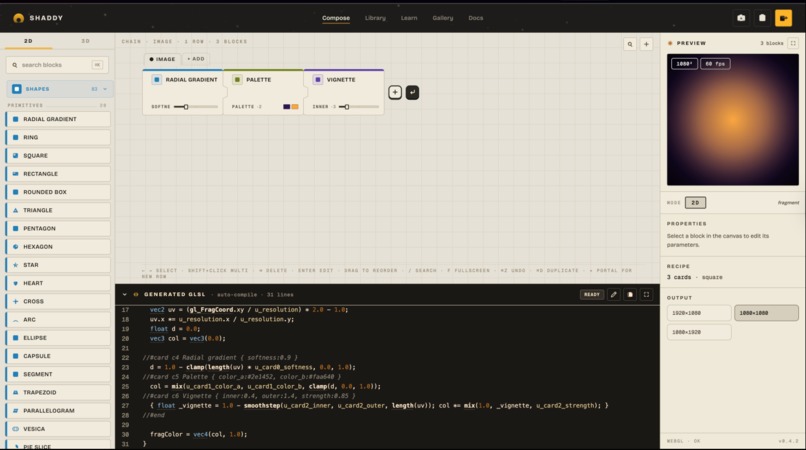
Task: Select the Image chain tab
Action: pos(162,59)
